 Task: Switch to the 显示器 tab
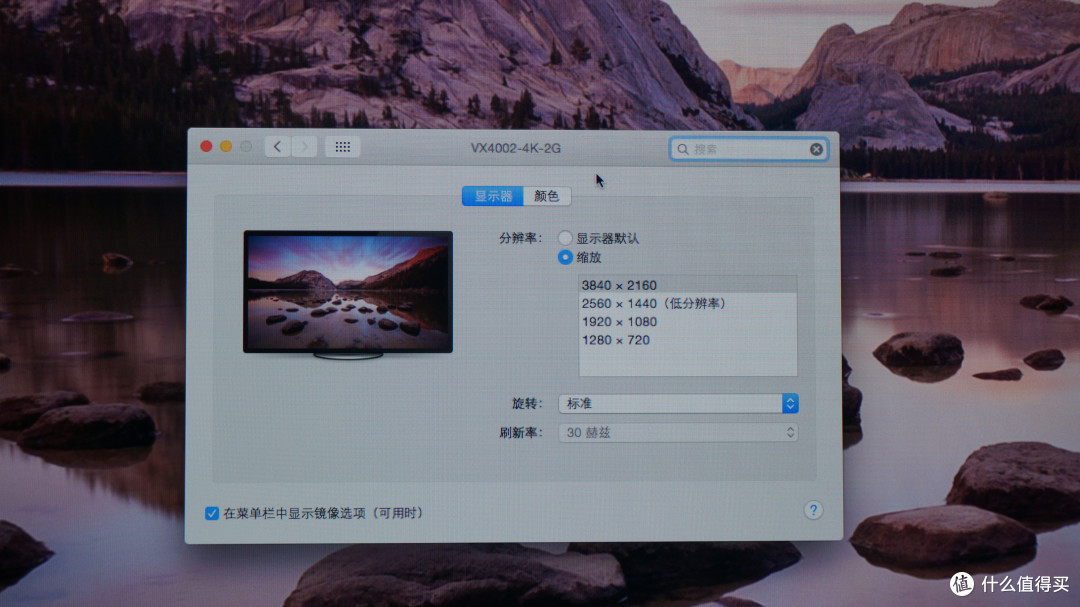[x=492, y=196]
